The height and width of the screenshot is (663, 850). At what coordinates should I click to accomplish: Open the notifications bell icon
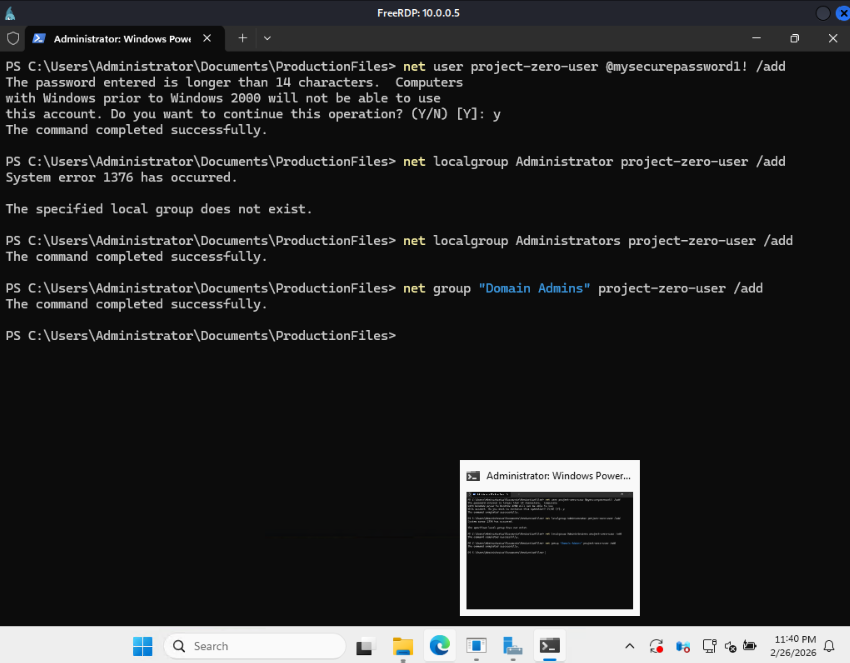coord(829,646)
